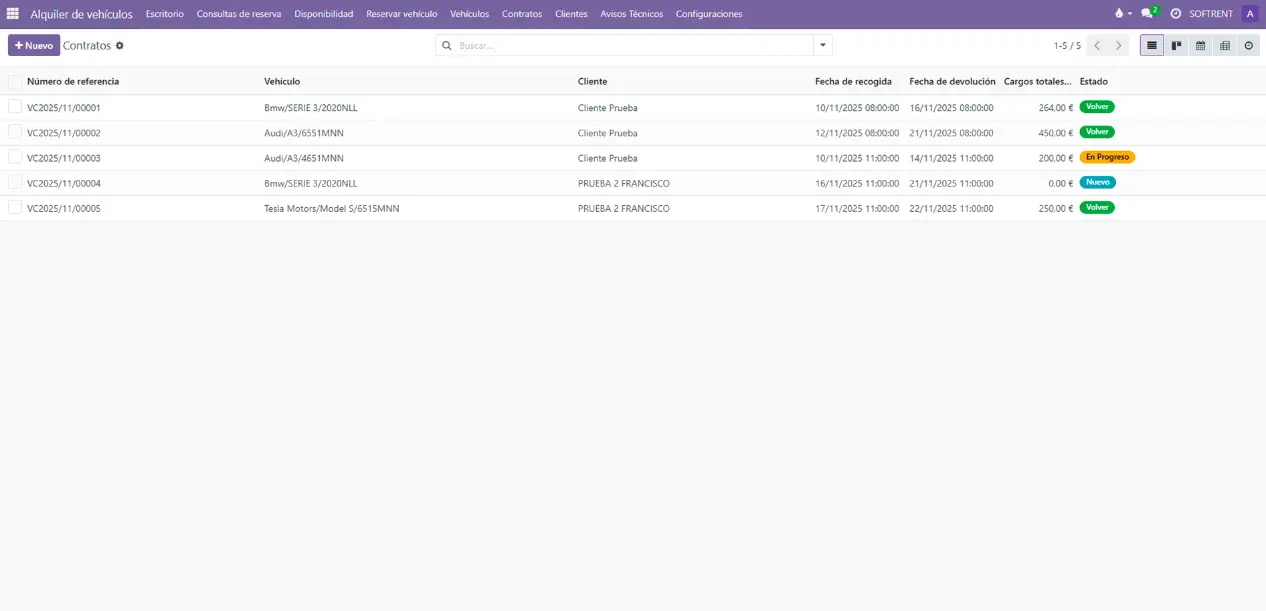This screenshot has height=611, width=1266.
Task: Expand the search filter options dropdown
Action: click(822, 45)
